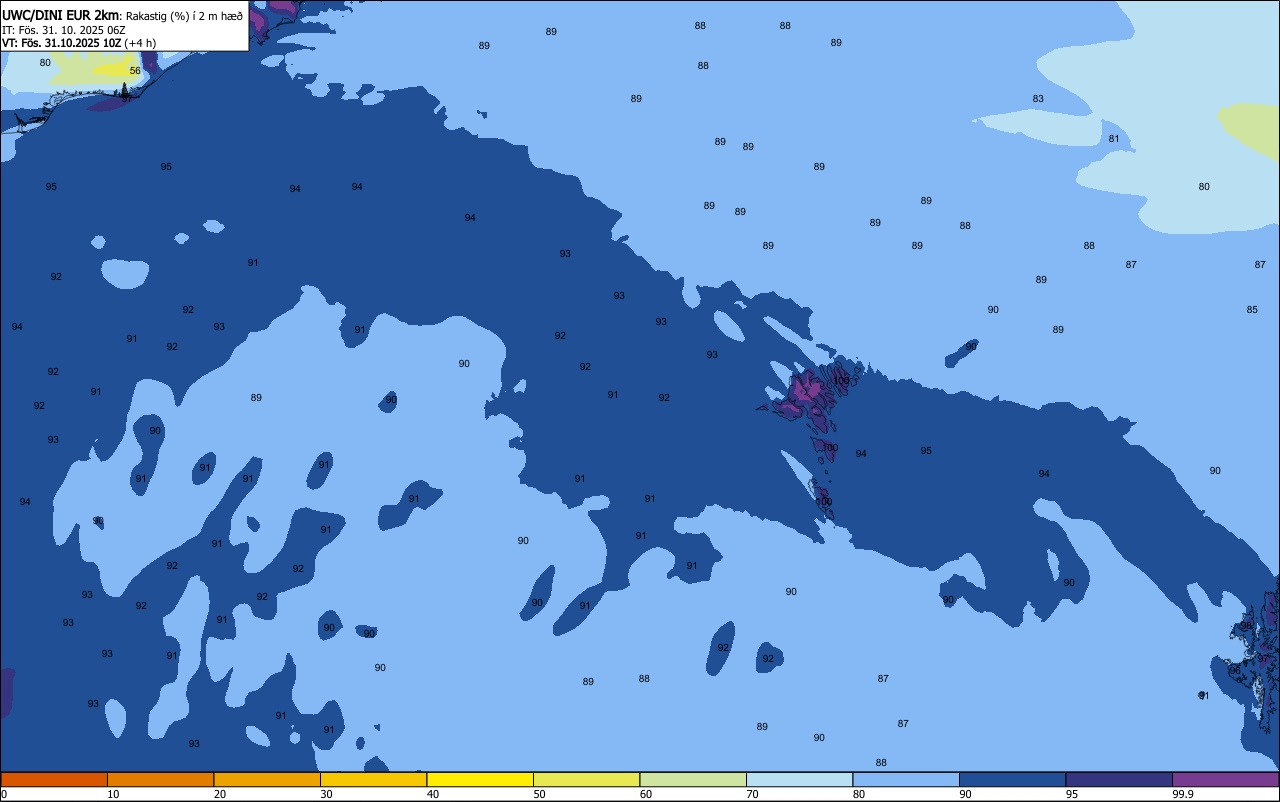Click the "81" humidity value on map

click(1114, 139)
